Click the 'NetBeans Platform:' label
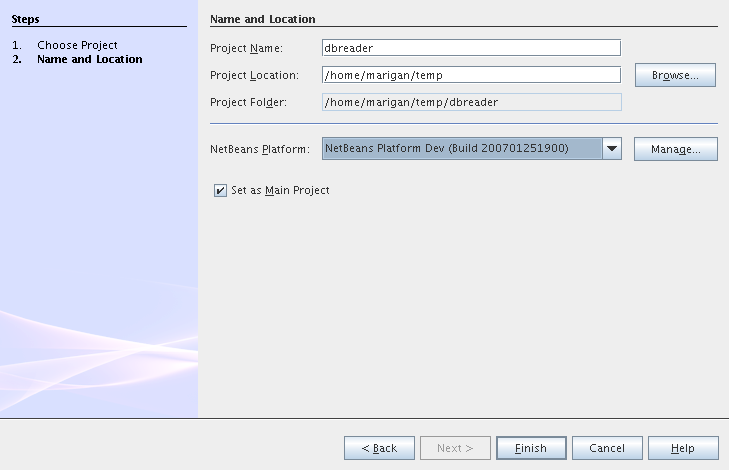 (x=260, y=149)
